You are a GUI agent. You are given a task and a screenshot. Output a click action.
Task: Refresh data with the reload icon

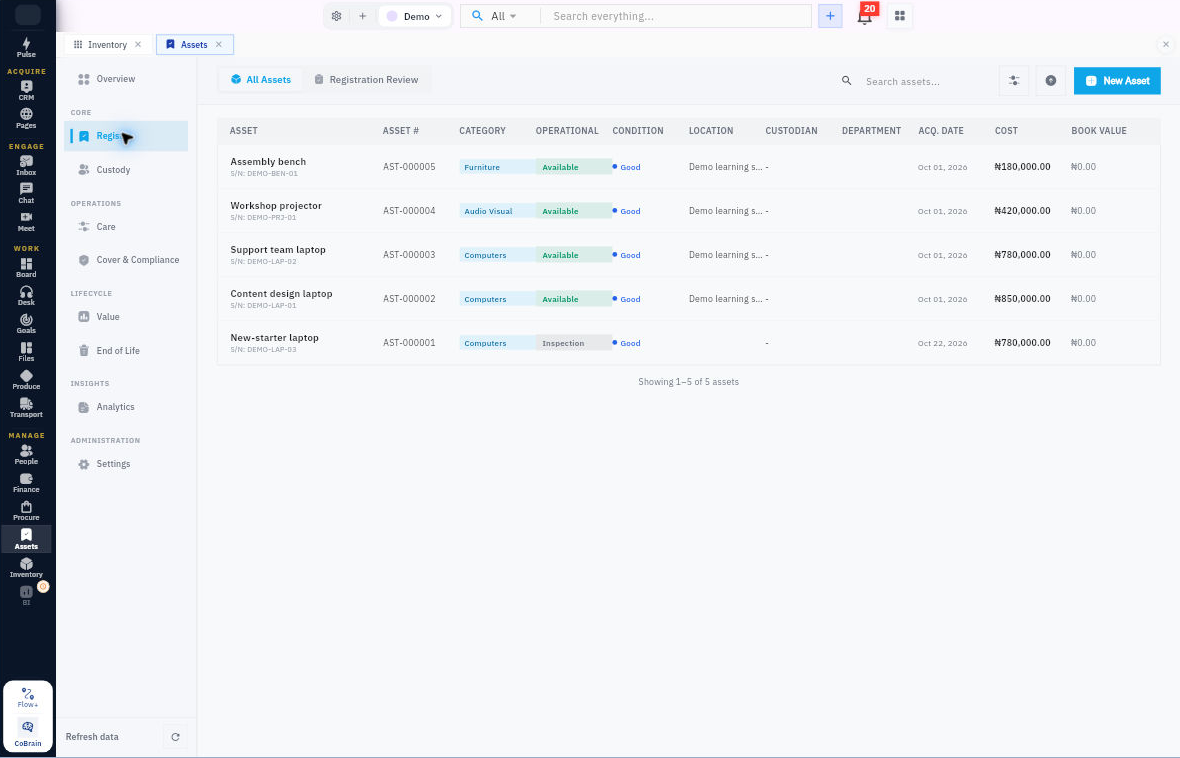(175, 737)
